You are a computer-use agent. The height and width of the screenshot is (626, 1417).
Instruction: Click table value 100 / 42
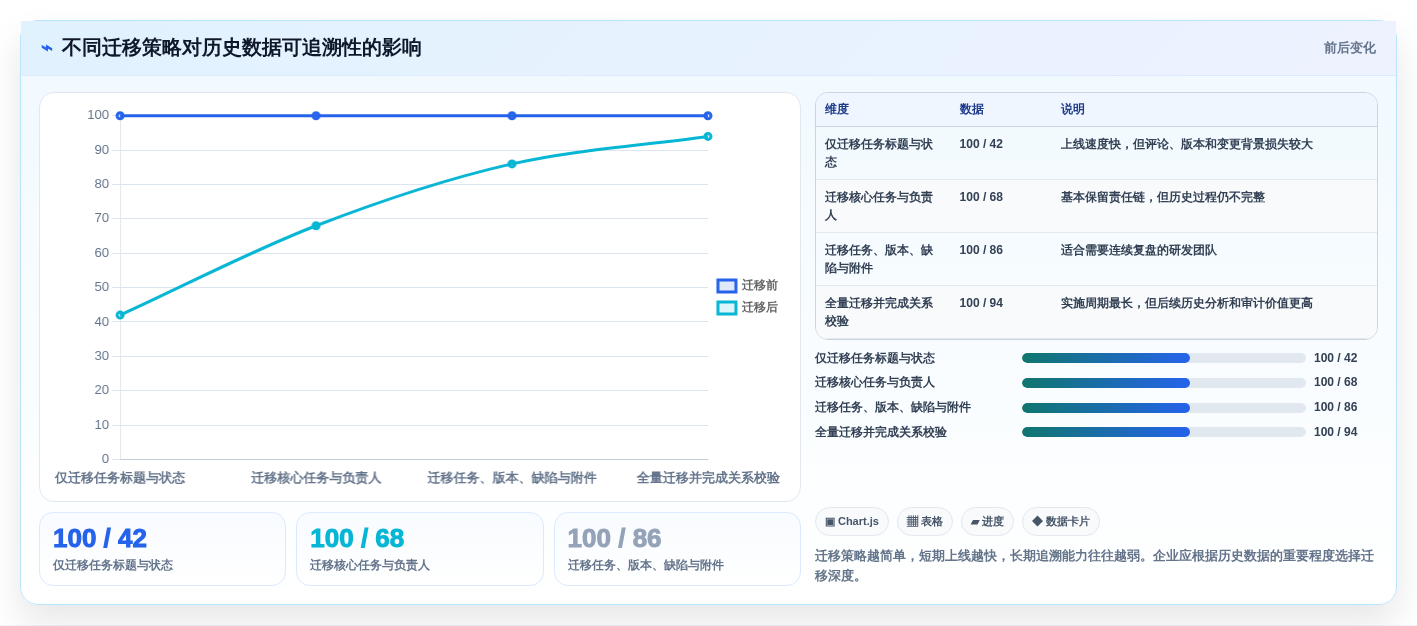tap(981, 144)
